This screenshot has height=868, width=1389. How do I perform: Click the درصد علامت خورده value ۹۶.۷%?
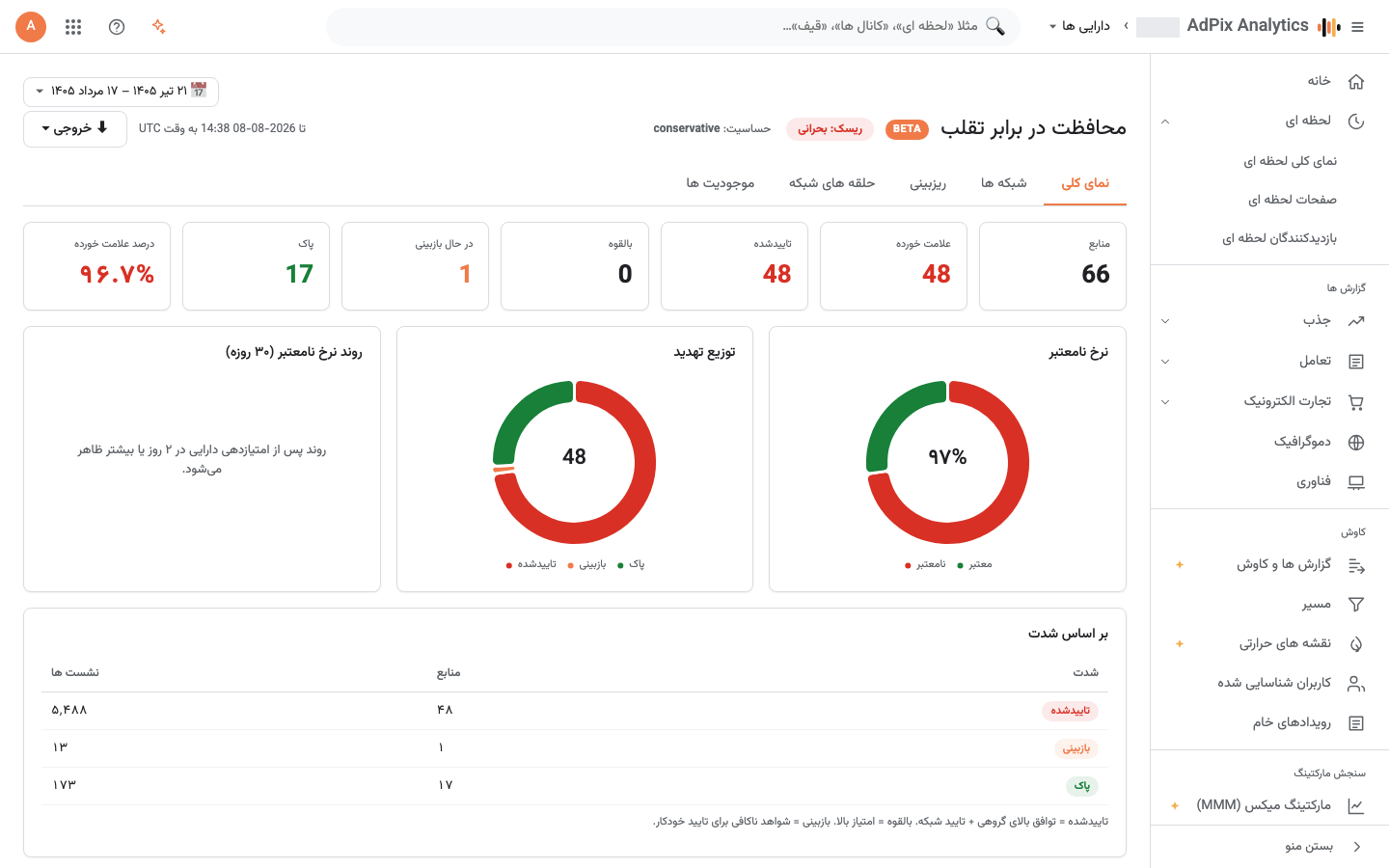pyautogui.click(x=117, y=275)
